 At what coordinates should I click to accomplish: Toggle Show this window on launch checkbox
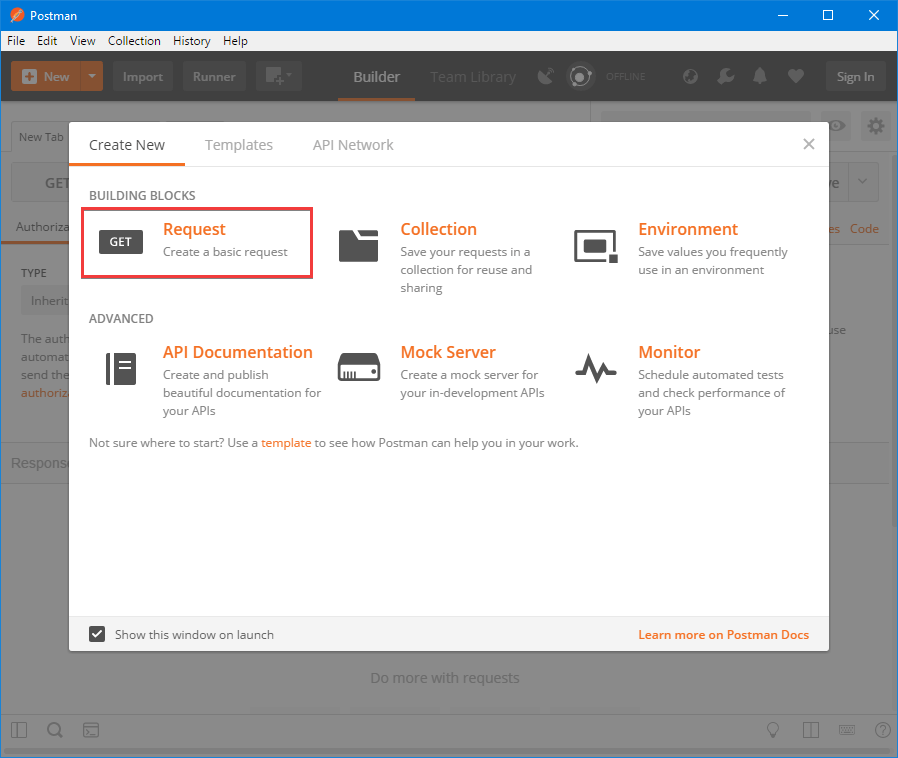97,634
